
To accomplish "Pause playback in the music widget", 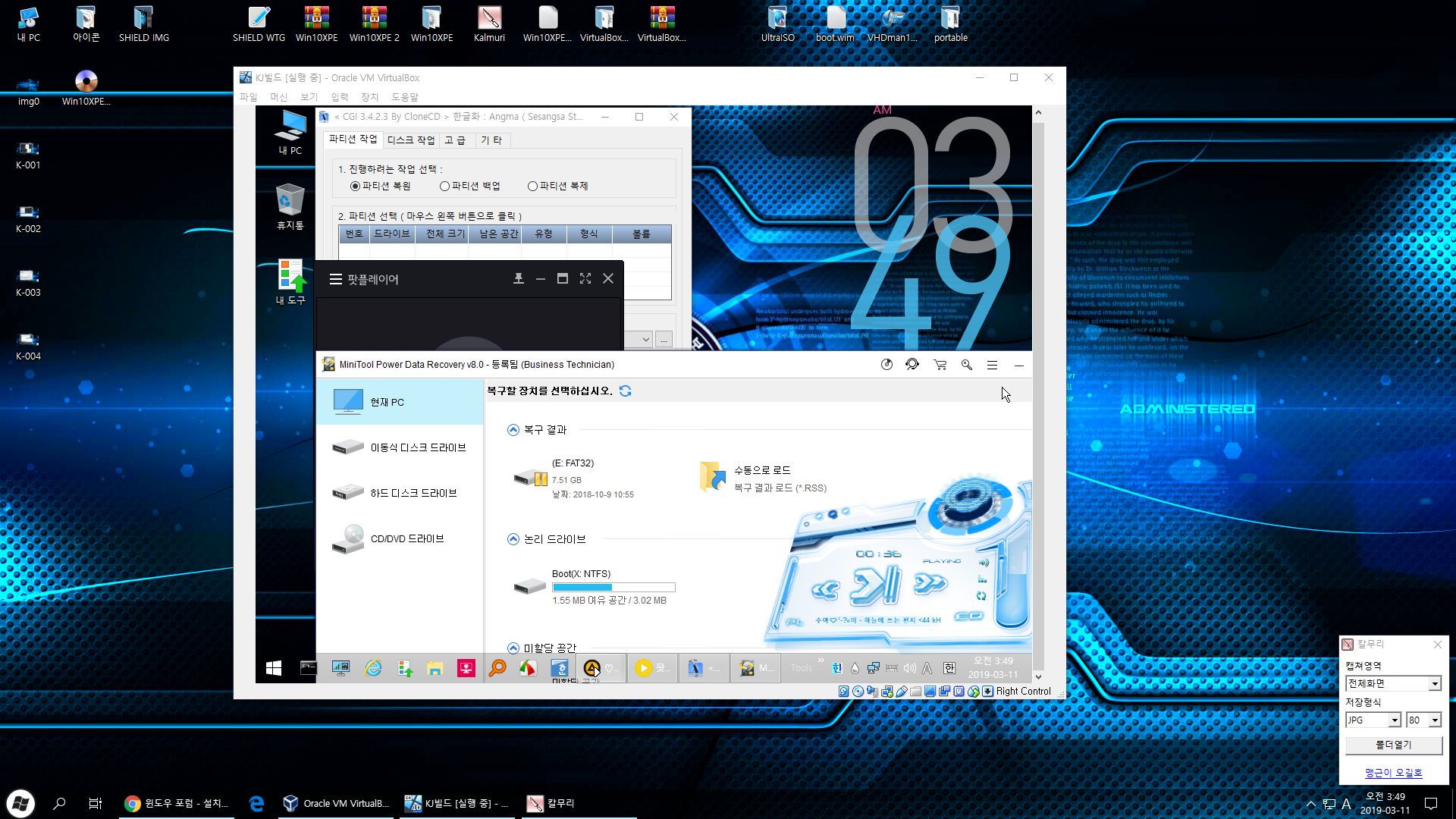I will pos(875,585).
